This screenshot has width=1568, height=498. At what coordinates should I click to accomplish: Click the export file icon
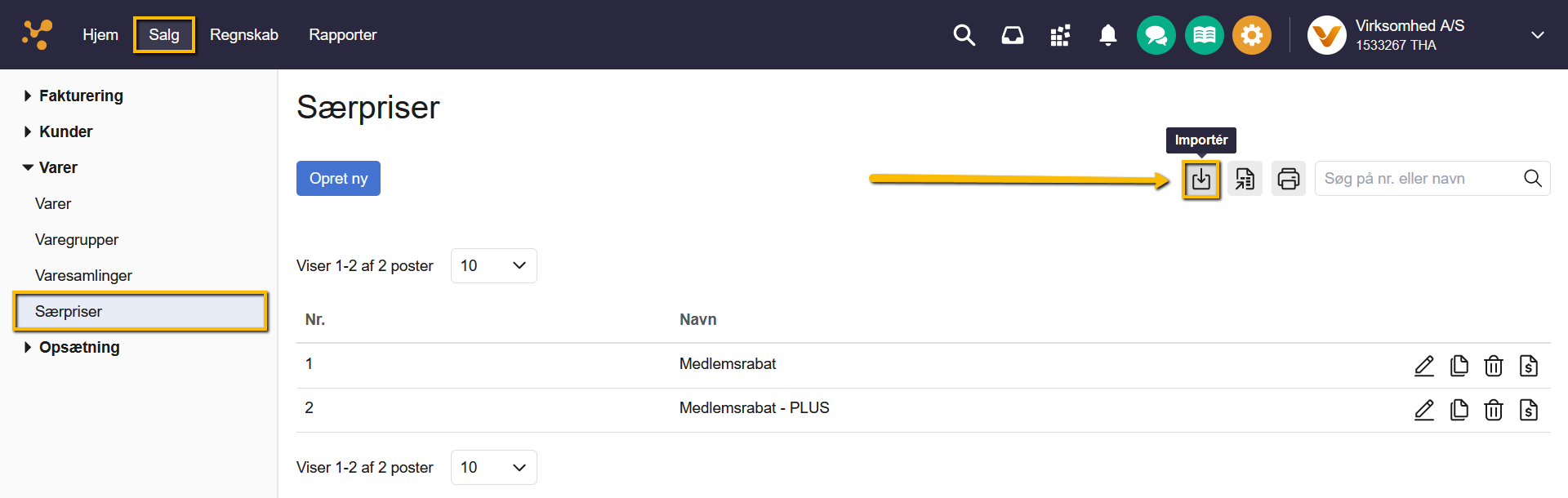[1245, 179]
